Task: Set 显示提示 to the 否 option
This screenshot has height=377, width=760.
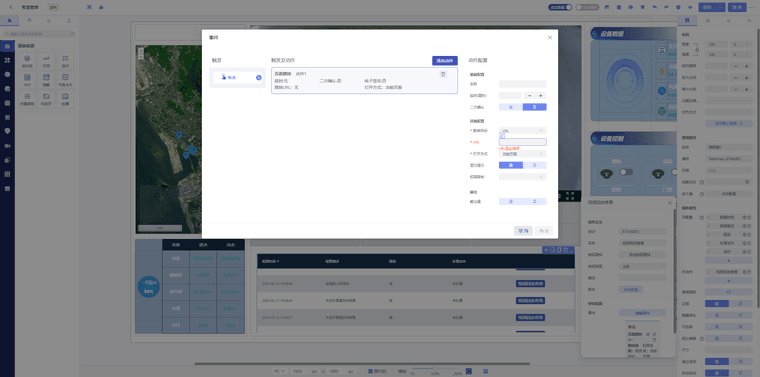Action: click(x=535, y=165)
